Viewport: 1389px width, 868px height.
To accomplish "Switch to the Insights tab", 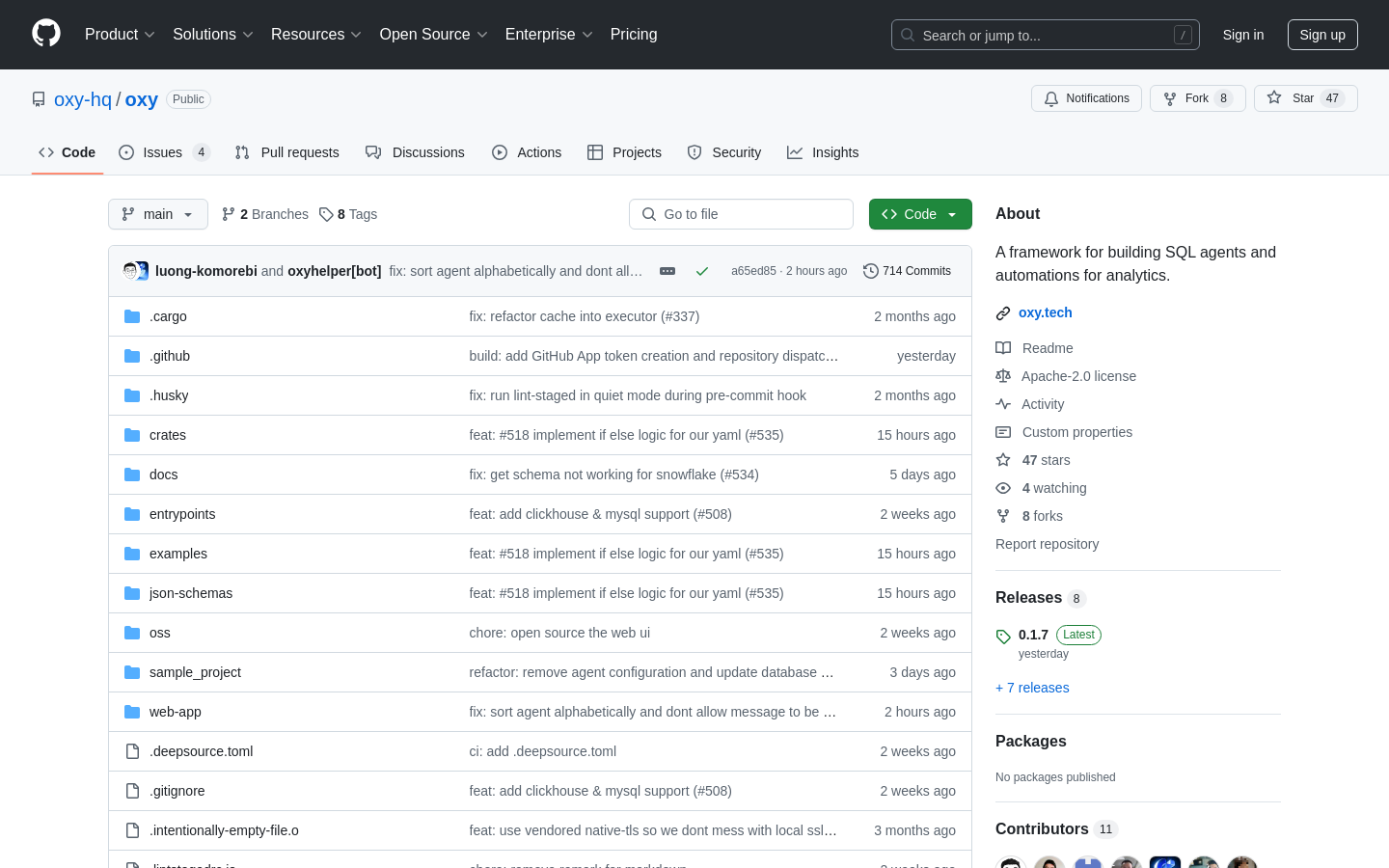I will click(823, 152).
